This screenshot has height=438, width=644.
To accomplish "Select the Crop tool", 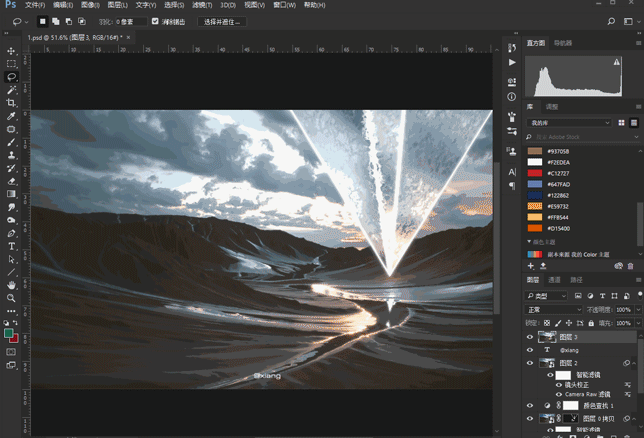I will pos(11,103).
